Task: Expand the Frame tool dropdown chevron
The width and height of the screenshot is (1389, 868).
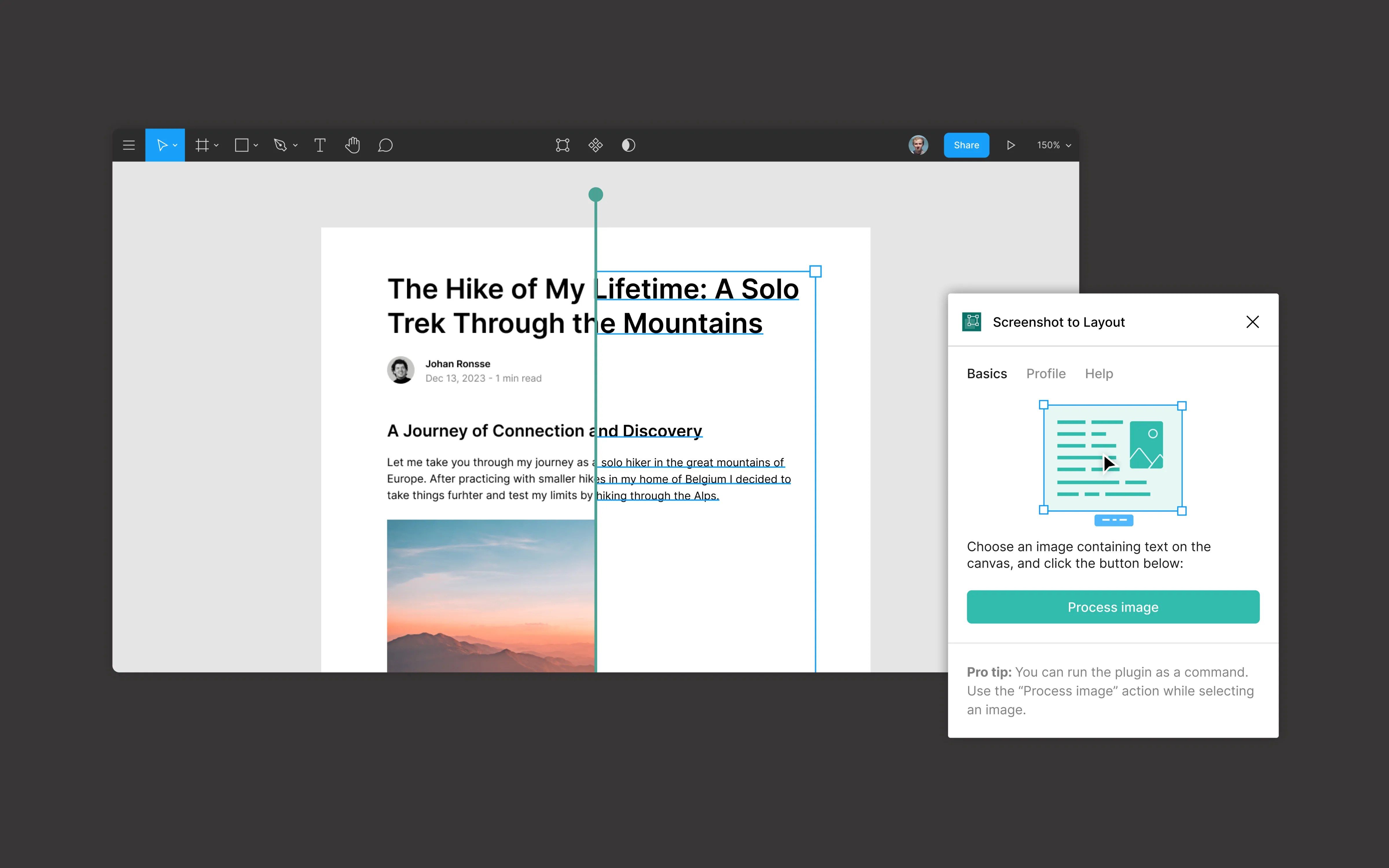Action: 216,146
